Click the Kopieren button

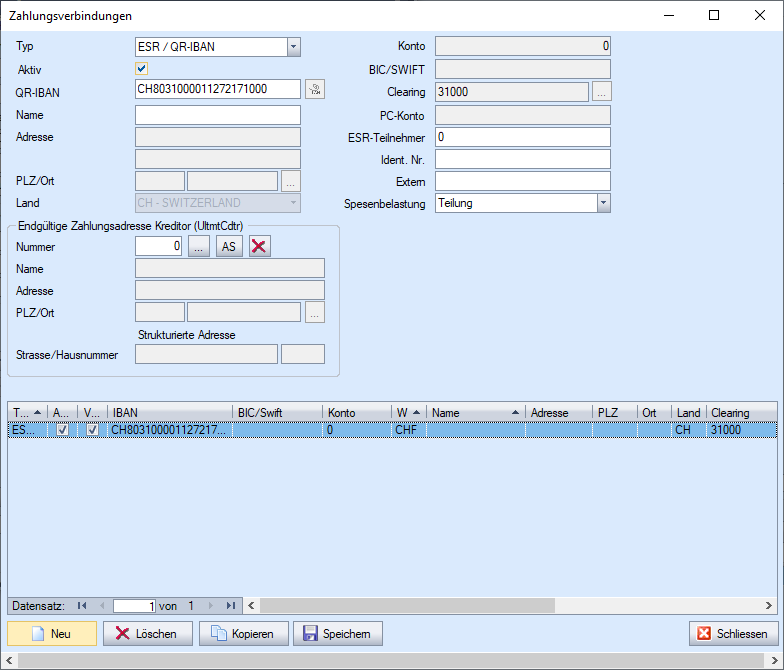pyautogui.click(x=244, y=634)
